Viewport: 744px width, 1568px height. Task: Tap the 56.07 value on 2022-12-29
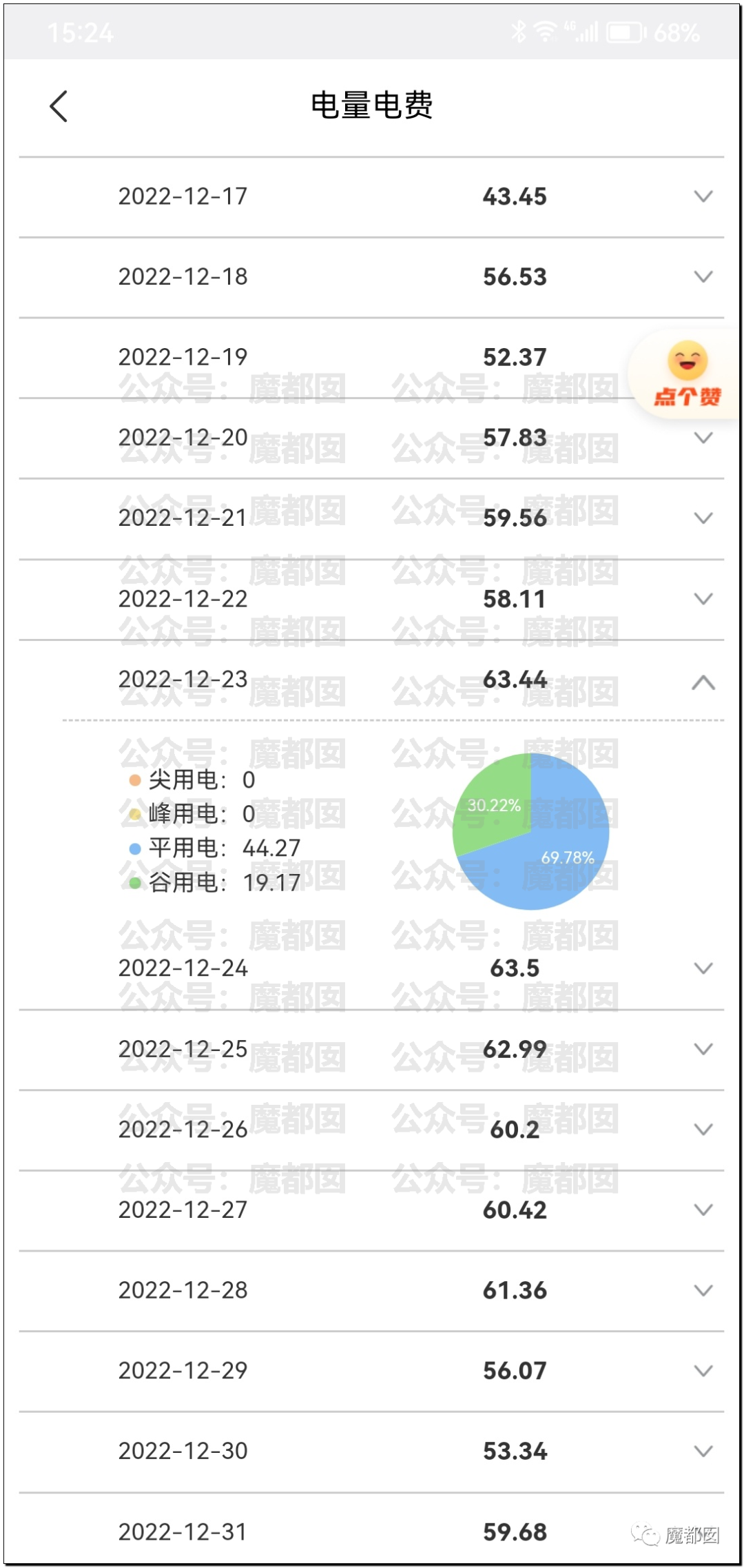point(515,1371)
